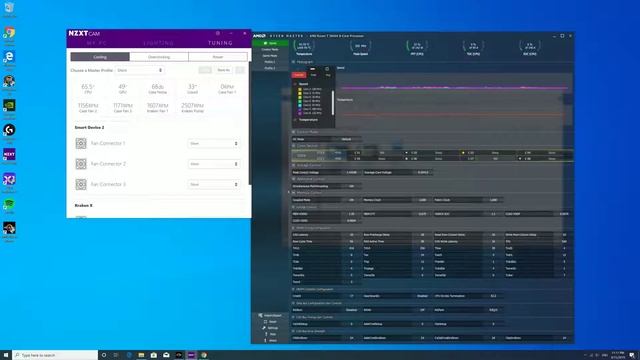Screen dimensions: 640x360
Task: Click the taskbar search box
Action: pyautogui.click(x=55, y=355)
